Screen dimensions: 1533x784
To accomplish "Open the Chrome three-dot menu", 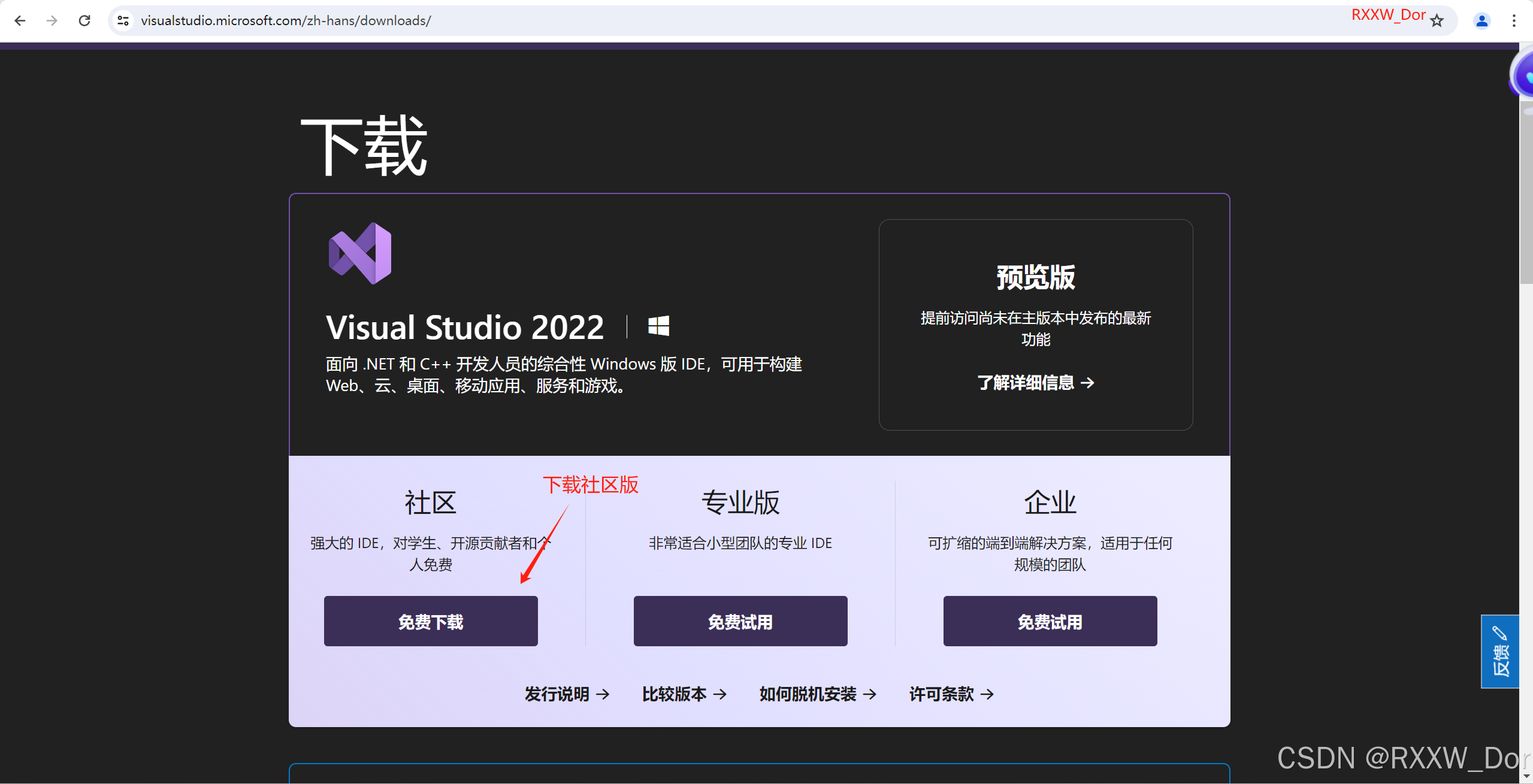I will (1514, 21).
